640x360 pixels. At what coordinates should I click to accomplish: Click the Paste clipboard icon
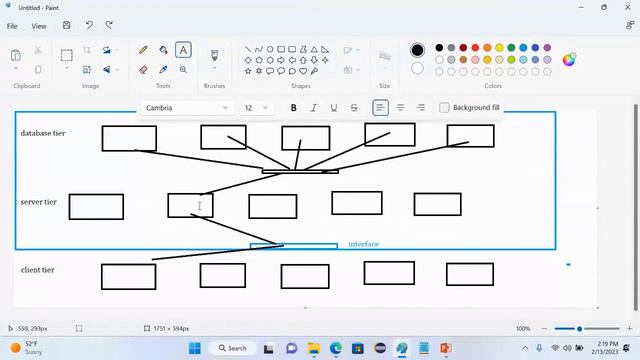tap(16, 55)
